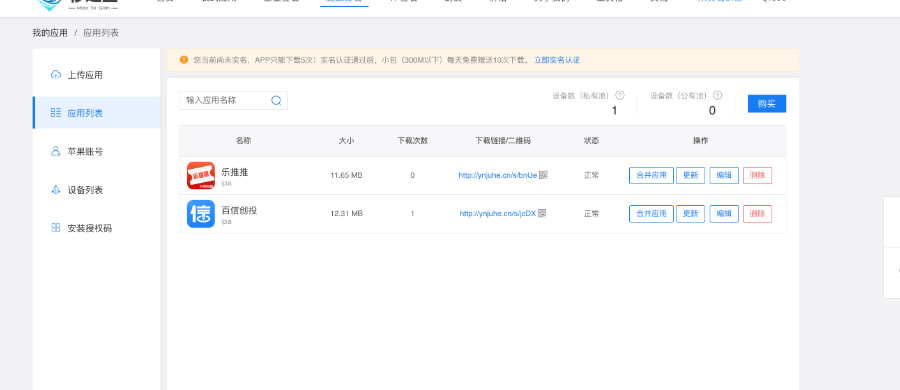Viewport: 900px width, 390px height.
Task: Click 我的应用 in the breadcrumb
Action: pos(50,33)
